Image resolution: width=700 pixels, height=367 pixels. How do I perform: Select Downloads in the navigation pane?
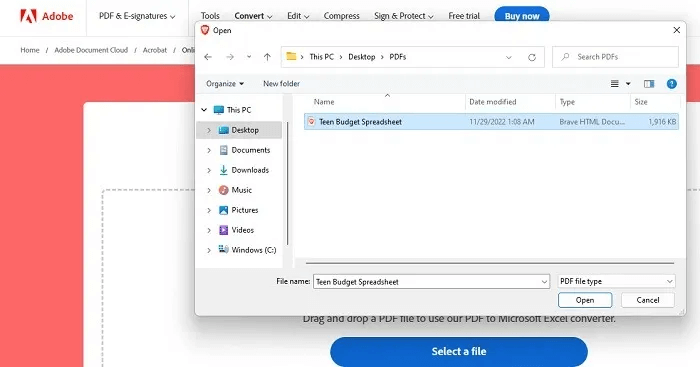tap(244, 170)
